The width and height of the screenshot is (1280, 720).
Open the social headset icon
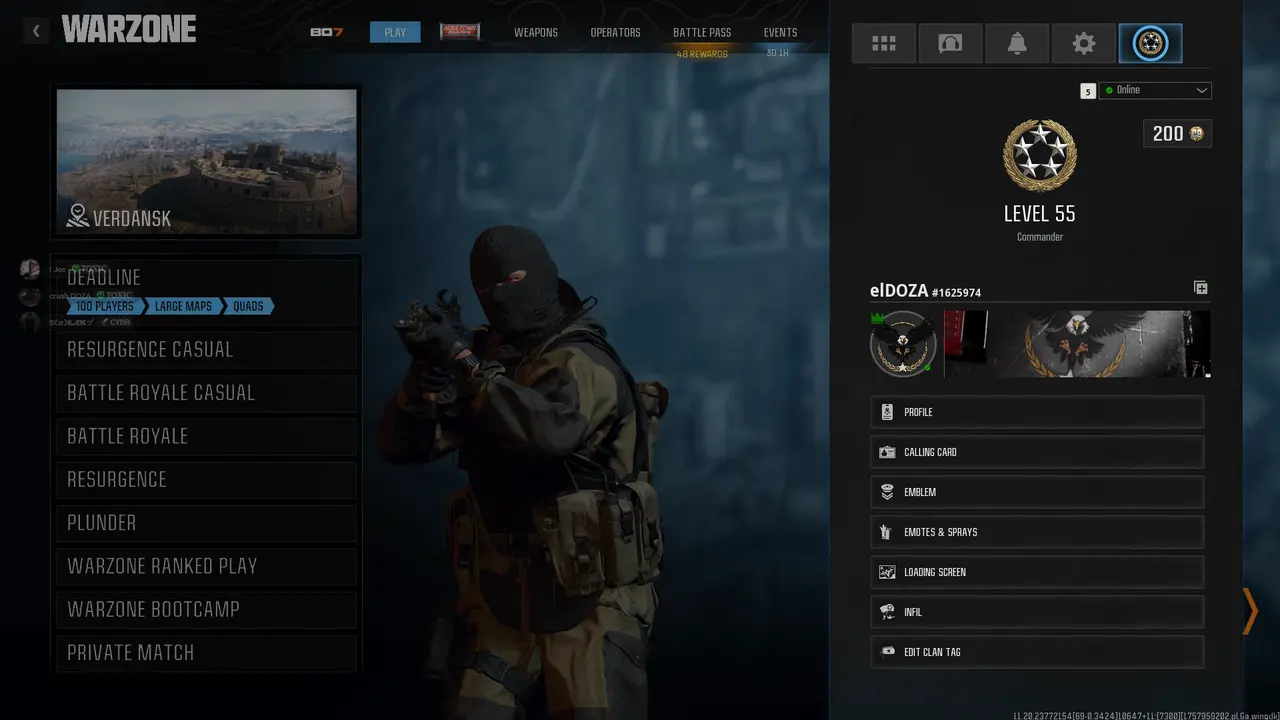pyautogui.click(x=950, y=44)
